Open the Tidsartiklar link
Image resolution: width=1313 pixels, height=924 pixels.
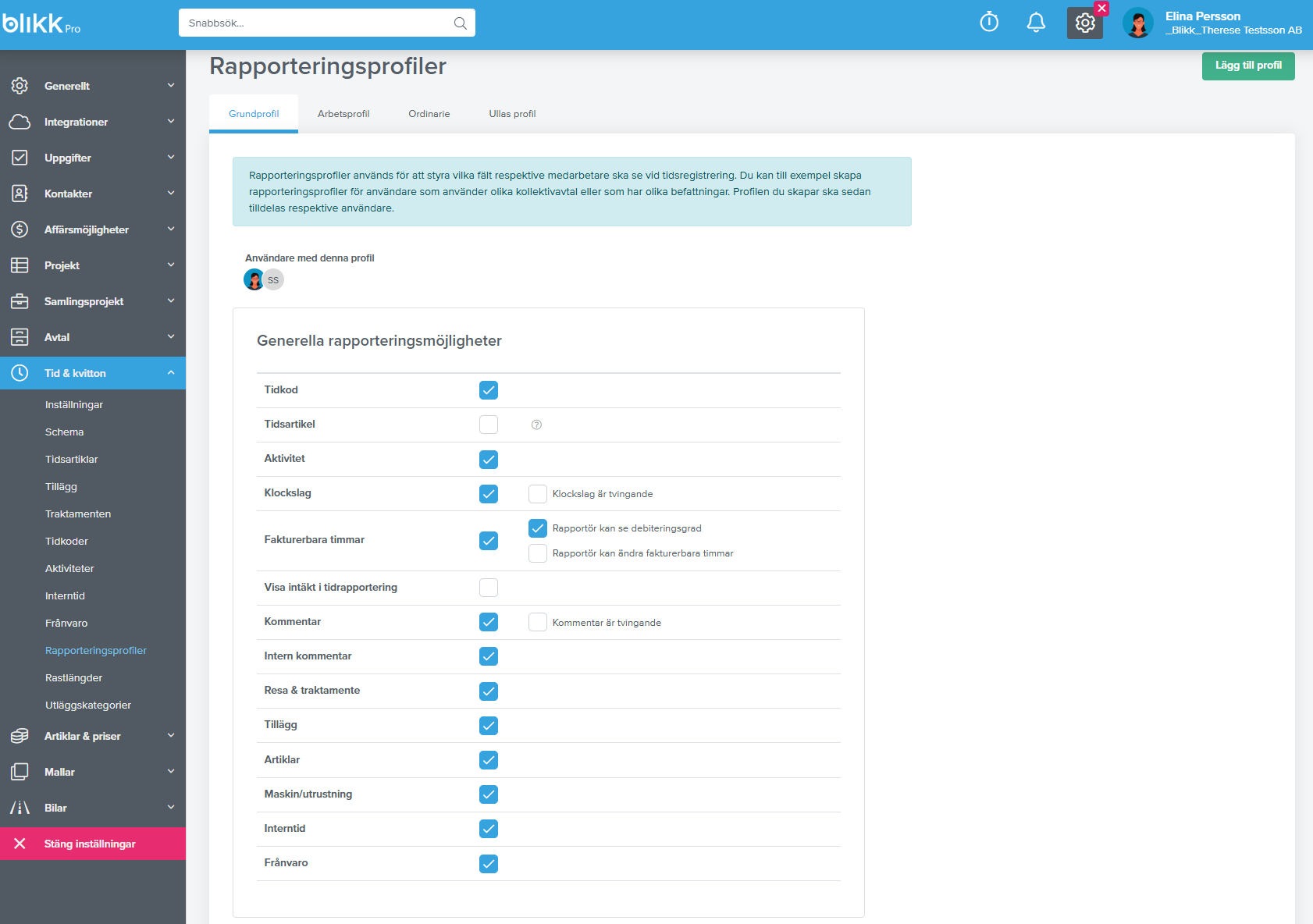click(72, 460)
